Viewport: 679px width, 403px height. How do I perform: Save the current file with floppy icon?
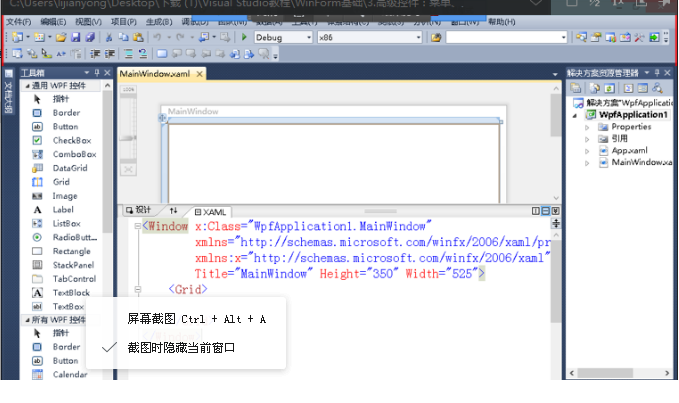[x=76, y=38]
